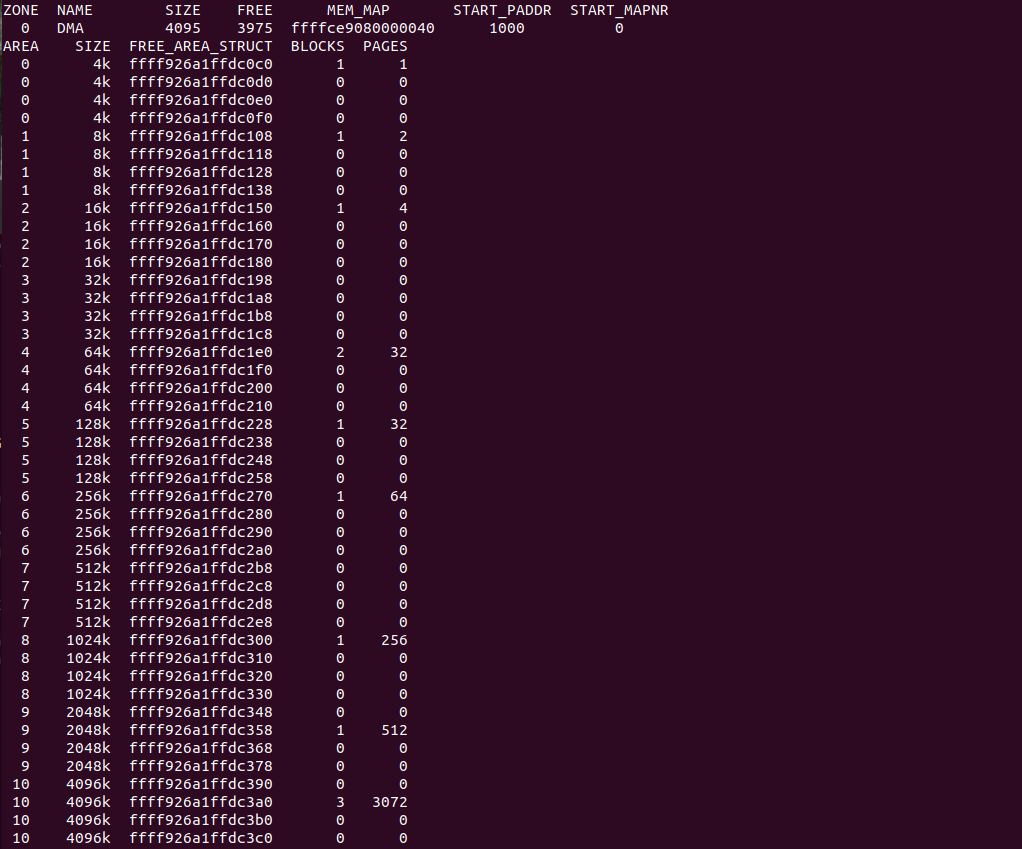Screen dimensions: 1022x849
Task: Click the DMA zone name
Action: [70, 28]
